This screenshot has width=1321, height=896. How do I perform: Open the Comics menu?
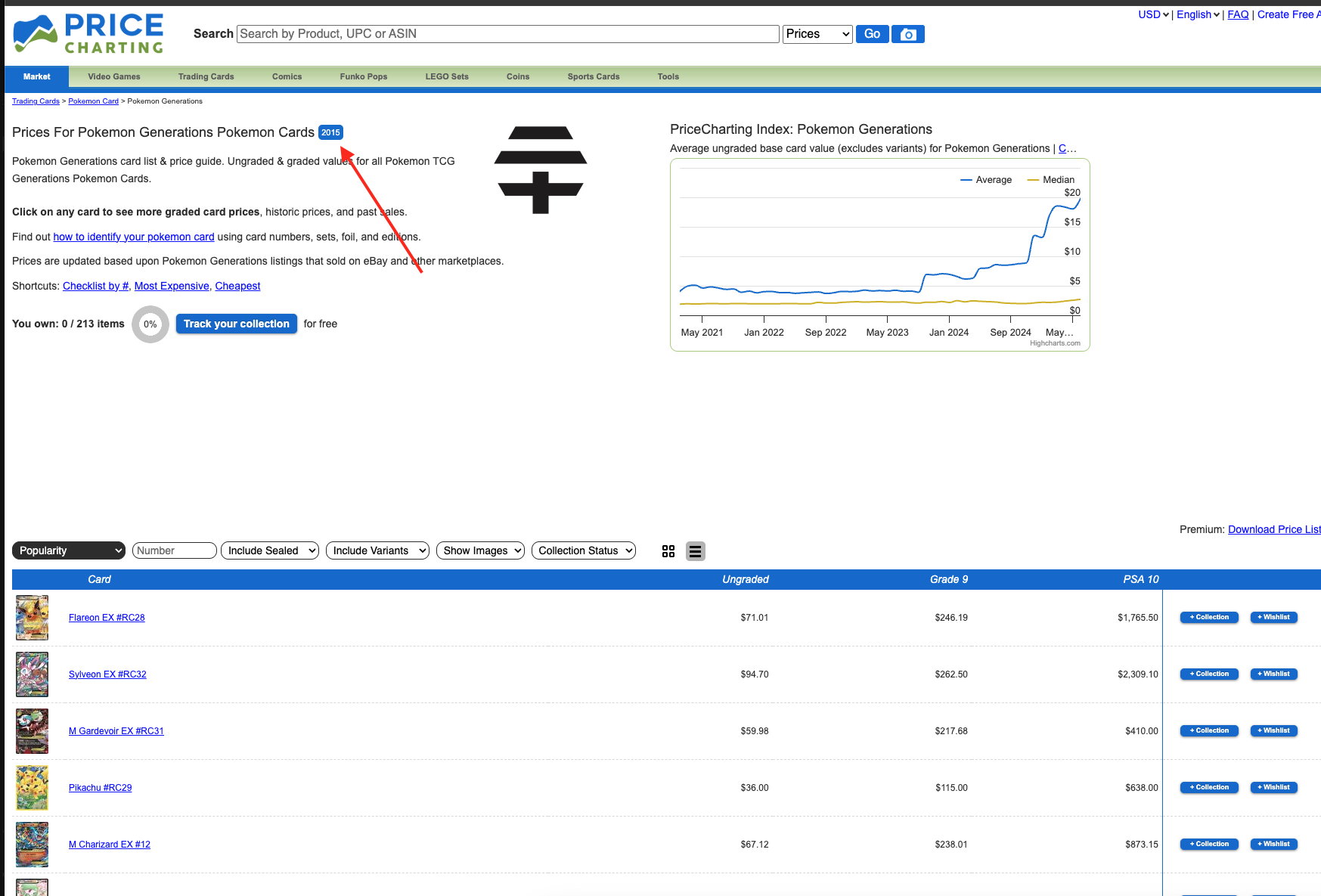(x=287, y=76)
